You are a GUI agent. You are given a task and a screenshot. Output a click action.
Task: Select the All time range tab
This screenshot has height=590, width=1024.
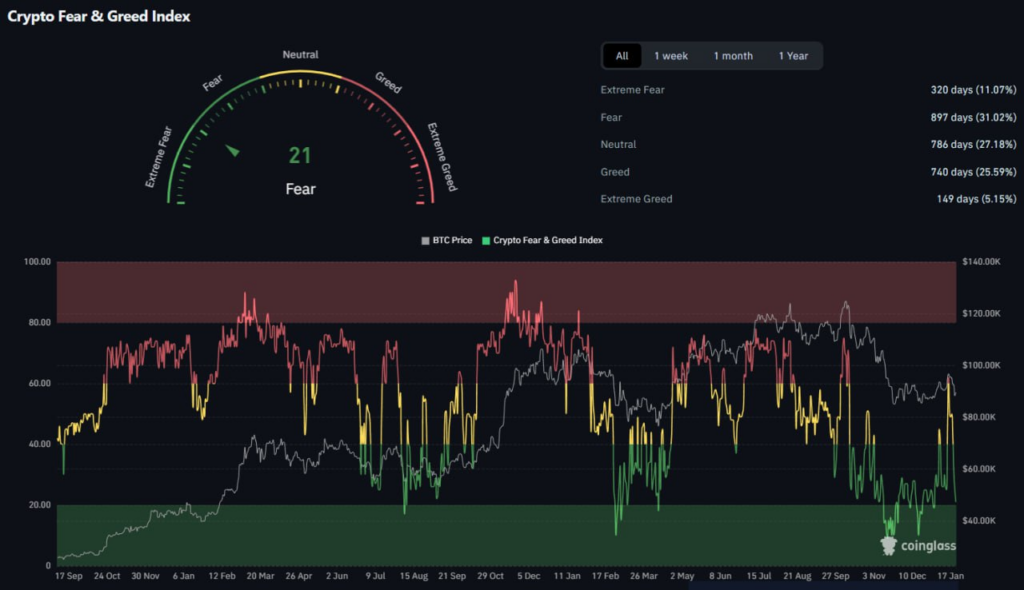coord(622,56)
